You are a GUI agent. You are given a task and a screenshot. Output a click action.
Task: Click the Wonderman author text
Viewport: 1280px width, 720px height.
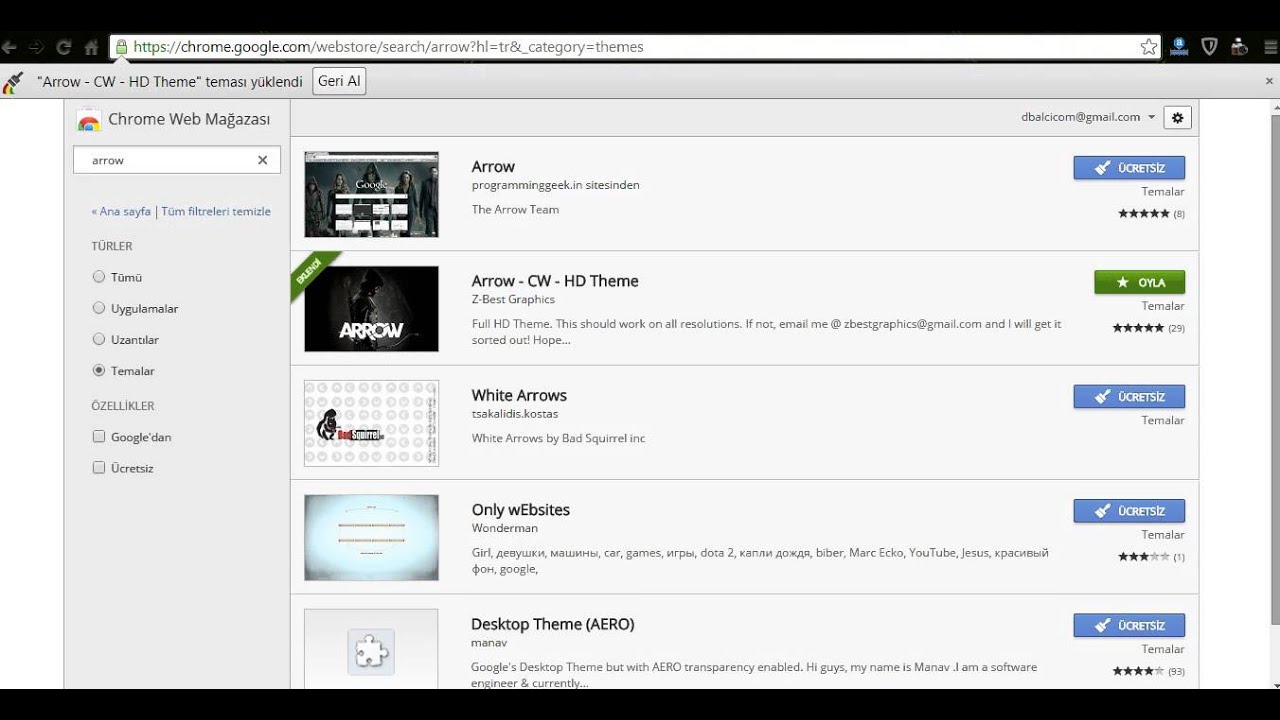pyautogui.click(x=504, y=527)
